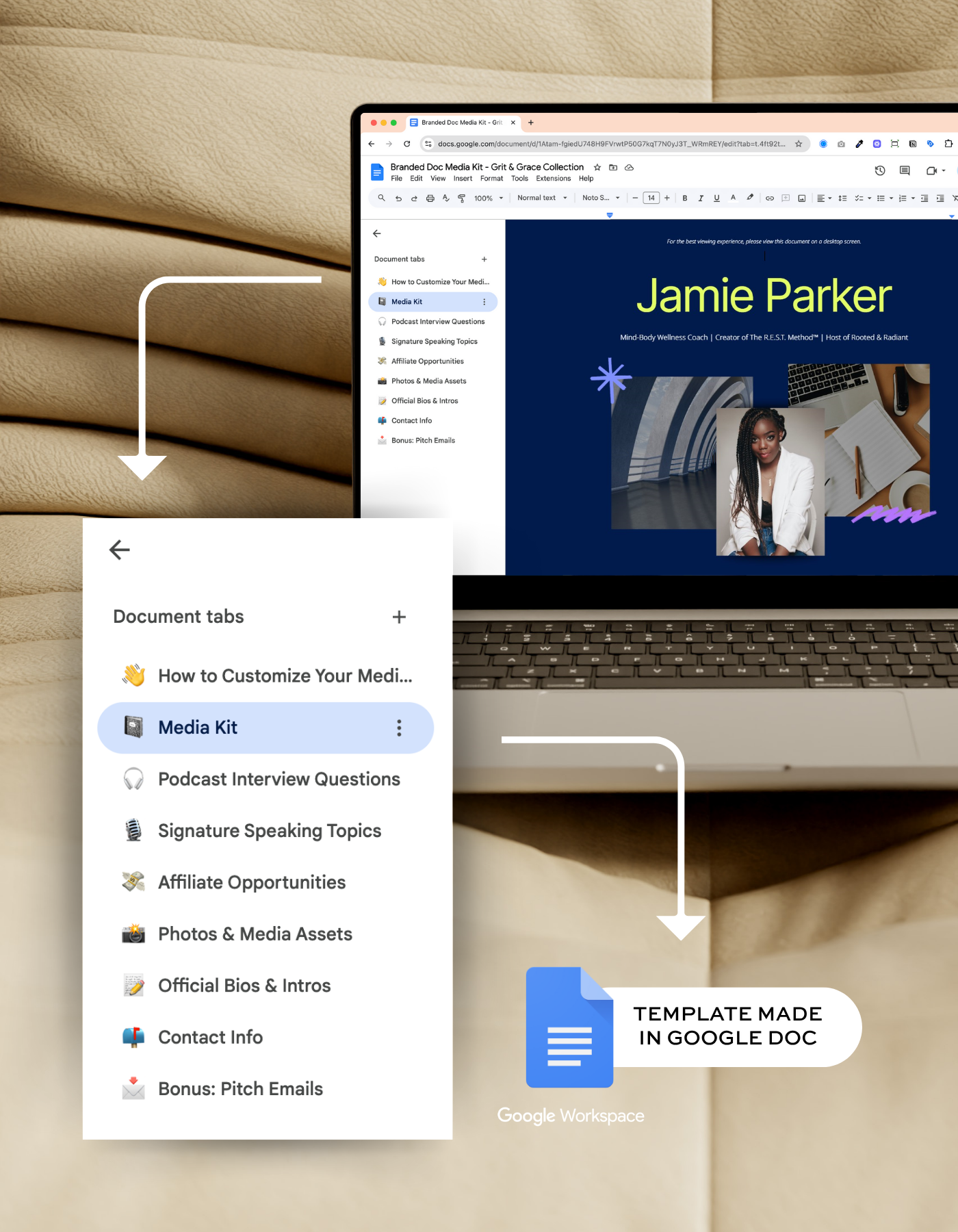Open the 100% zoom dropdown
This screenshot has width=958, height=1232.
[x=489, y=198]
